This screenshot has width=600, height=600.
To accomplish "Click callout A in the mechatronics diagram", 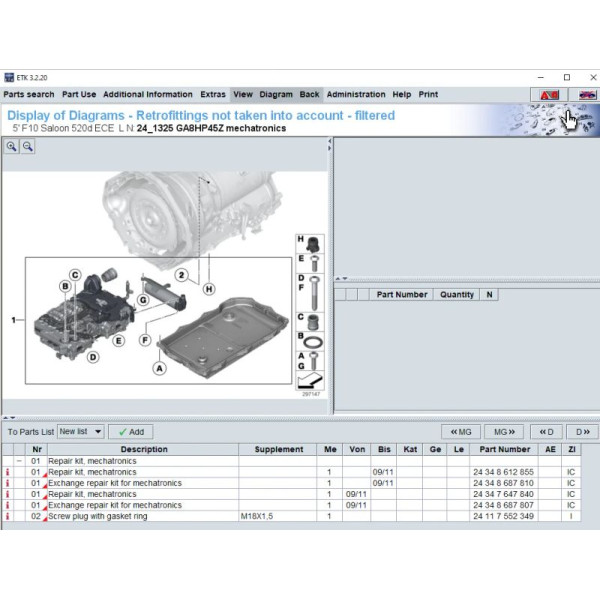I will pyautogui.click(x=158, y=369).
